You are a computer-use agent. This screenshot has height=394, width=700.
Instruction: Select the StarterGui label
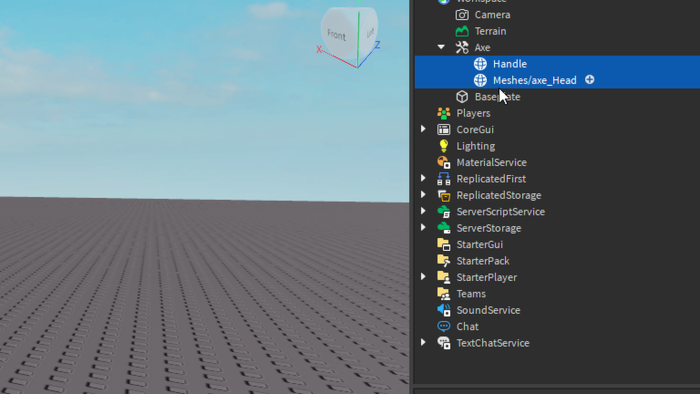point(479,245)
